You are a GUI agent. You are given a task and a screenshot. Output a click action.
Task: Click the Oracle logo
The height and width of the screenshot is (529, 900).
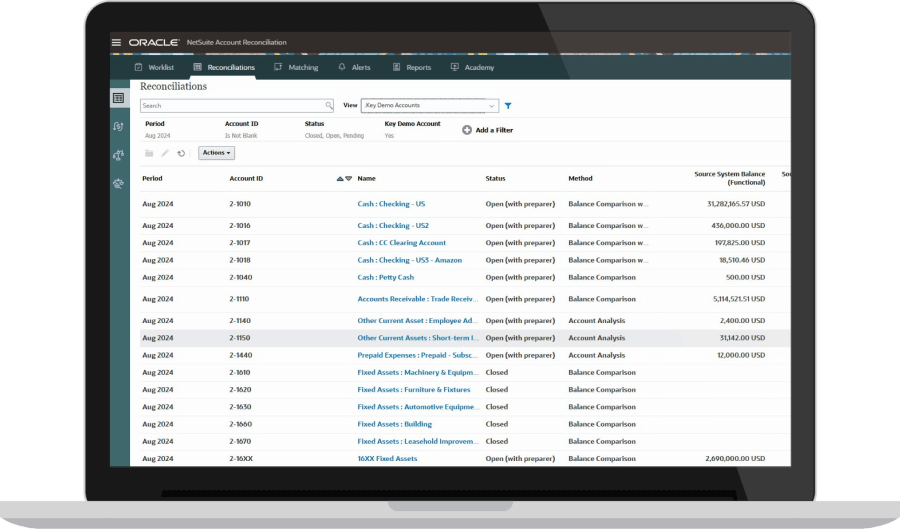coord(154,42)
